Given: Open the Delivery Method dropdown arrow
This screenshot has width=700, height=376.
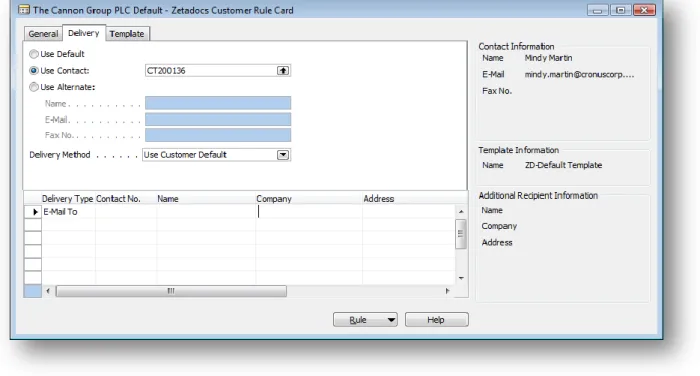Looking at the screenshot, I should 283,155.
